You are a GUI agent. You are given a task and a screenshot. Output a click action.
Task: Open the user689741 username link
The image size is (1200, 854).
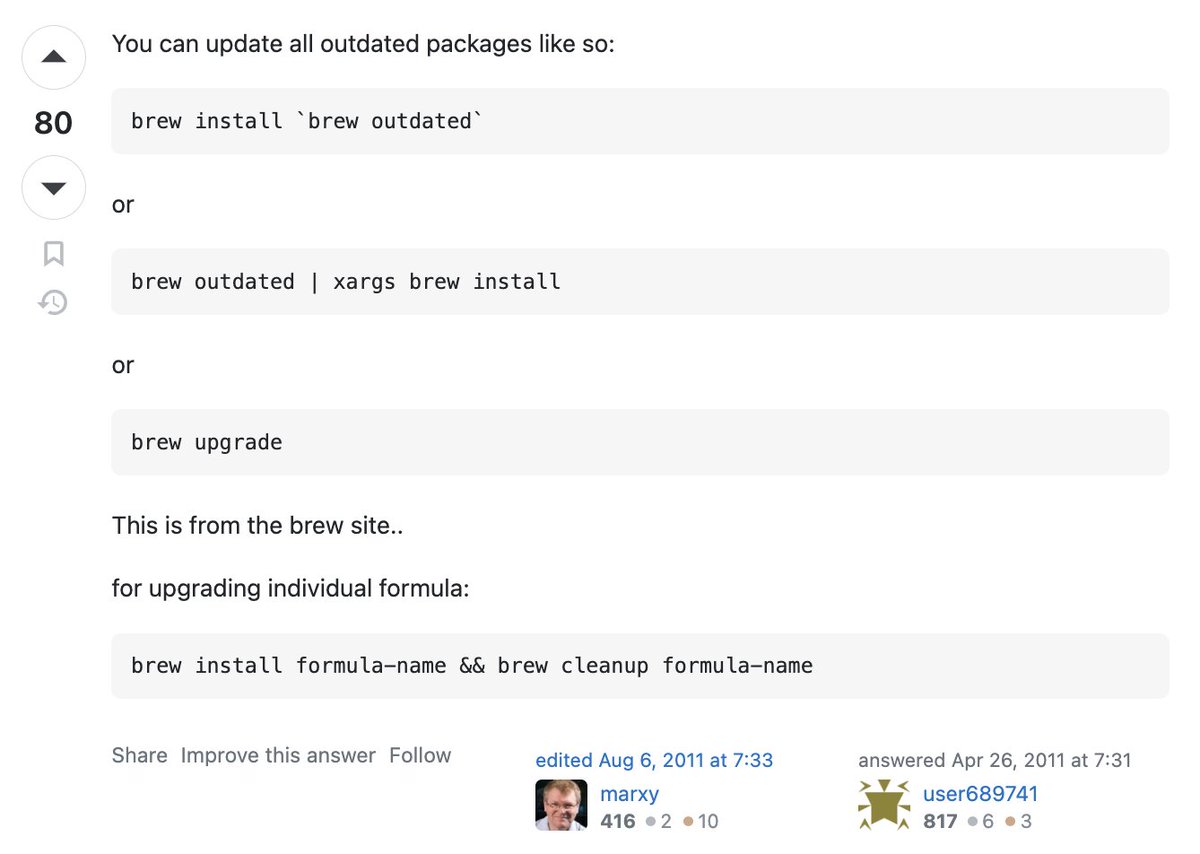(x=980, y=794)
